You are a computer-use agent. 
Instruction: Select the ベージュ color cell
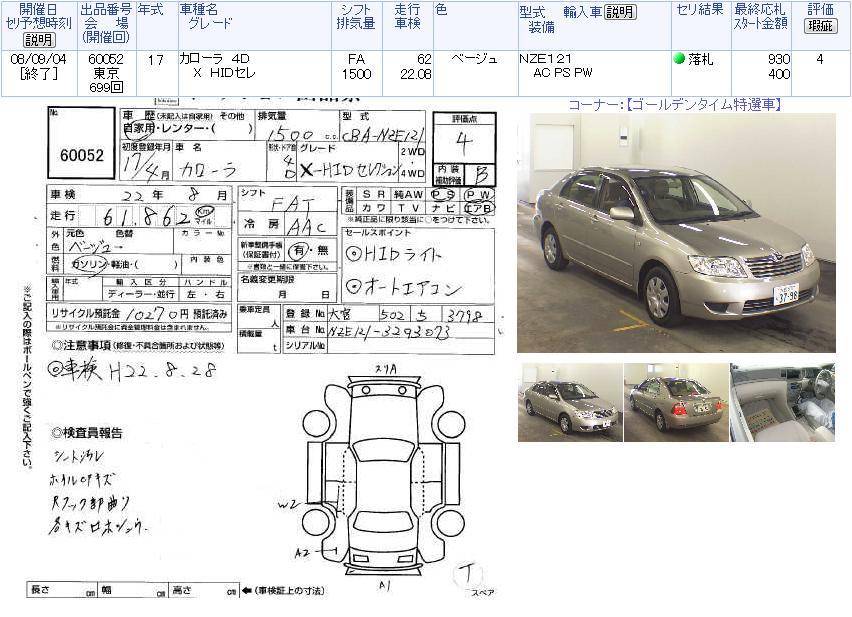(x=474, y=59)
